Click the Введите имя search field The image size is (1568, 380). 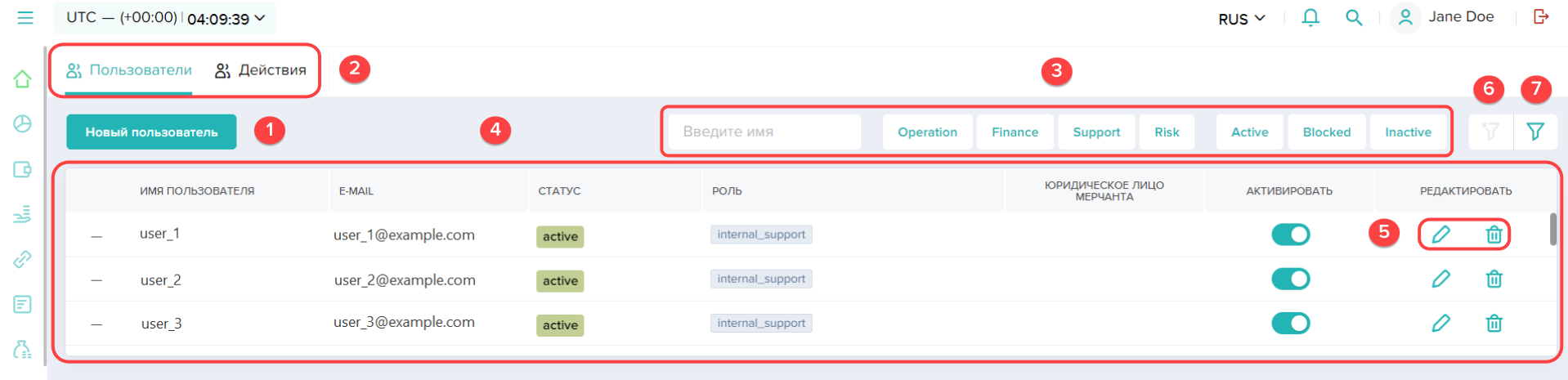tap(764, 132)
